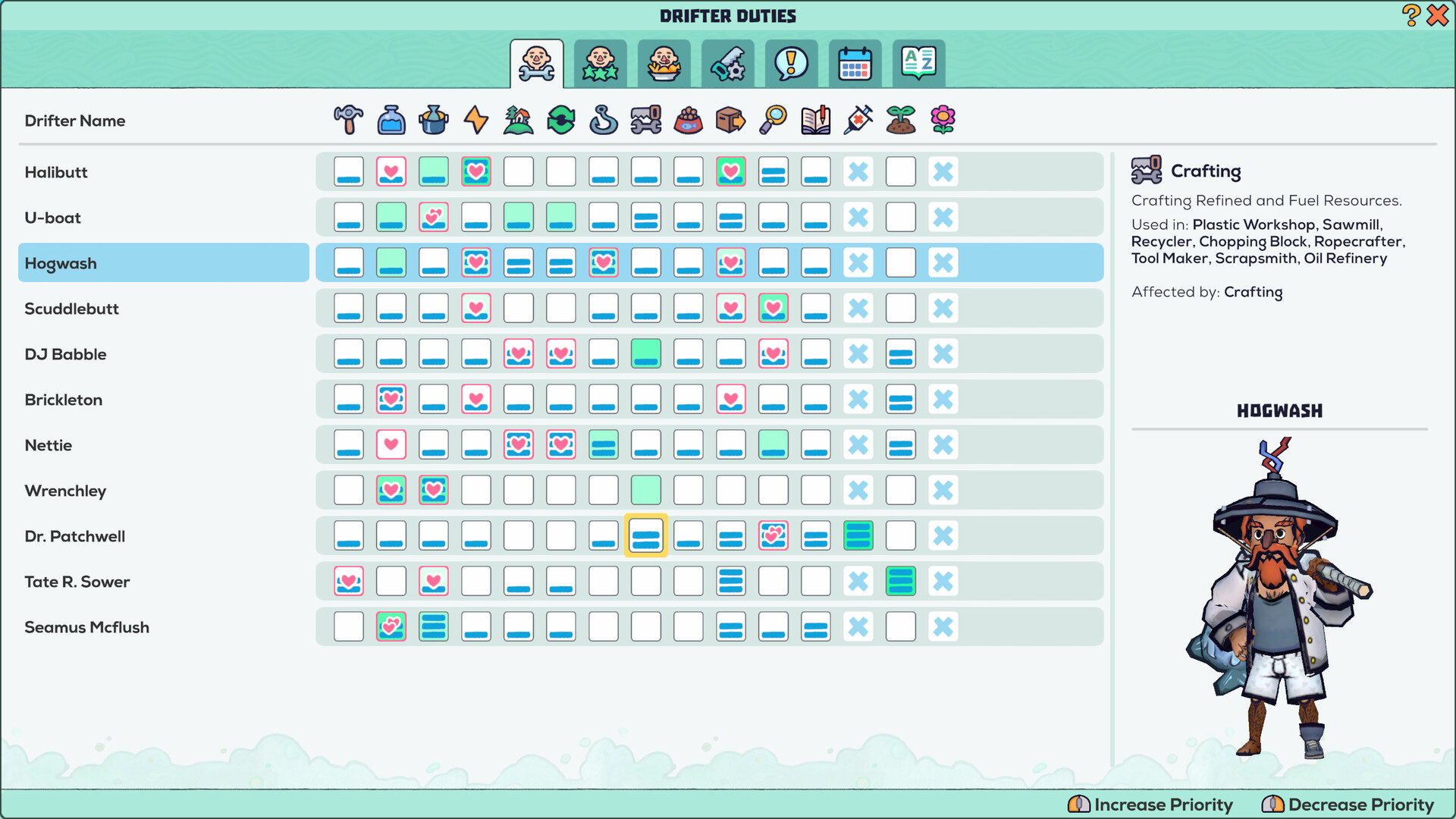The image size is (1456, 819).
Task: Open the star skills tab
Action: pos(600,64)
